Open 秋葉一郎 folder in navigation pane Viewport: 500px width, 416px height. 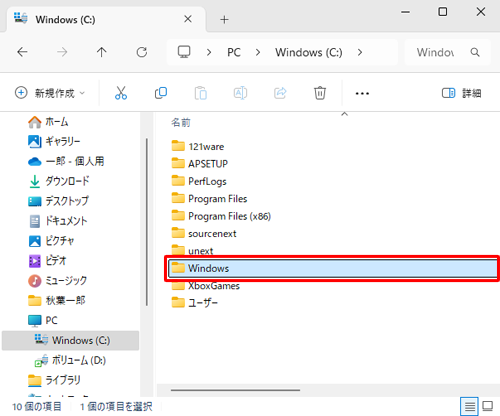[x=56, y=301]
